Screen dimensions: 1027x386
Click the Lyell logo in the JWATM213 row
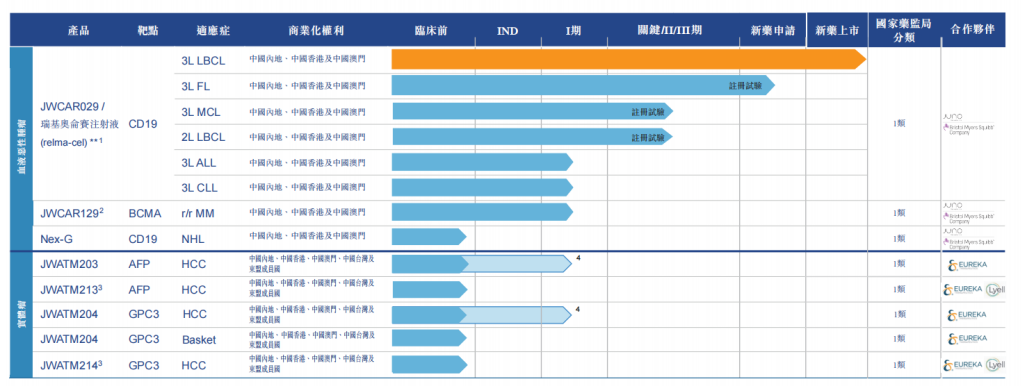pos(996,290)
